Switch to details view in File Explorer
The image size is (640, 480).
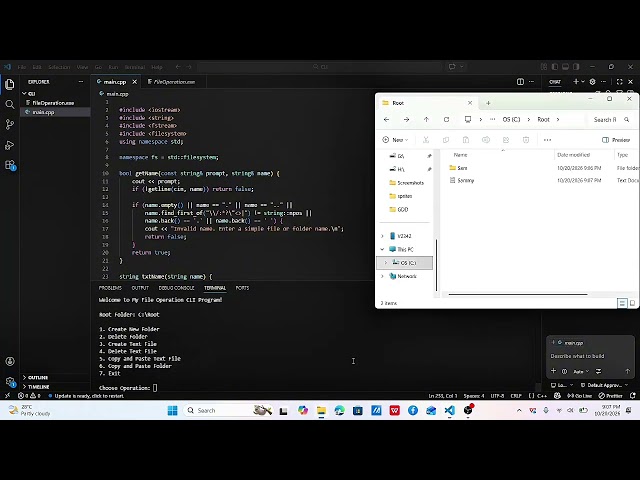(622, 303)
